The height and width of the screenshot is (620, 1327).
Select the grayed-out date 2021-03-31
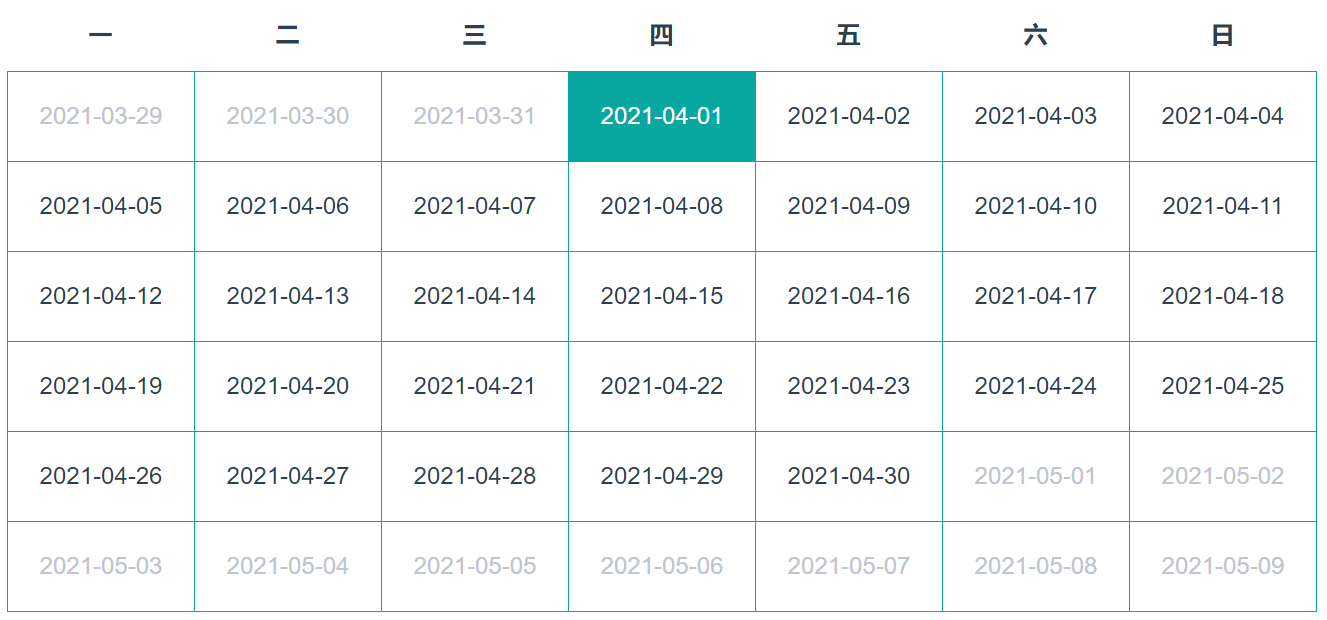click(474, 116)
